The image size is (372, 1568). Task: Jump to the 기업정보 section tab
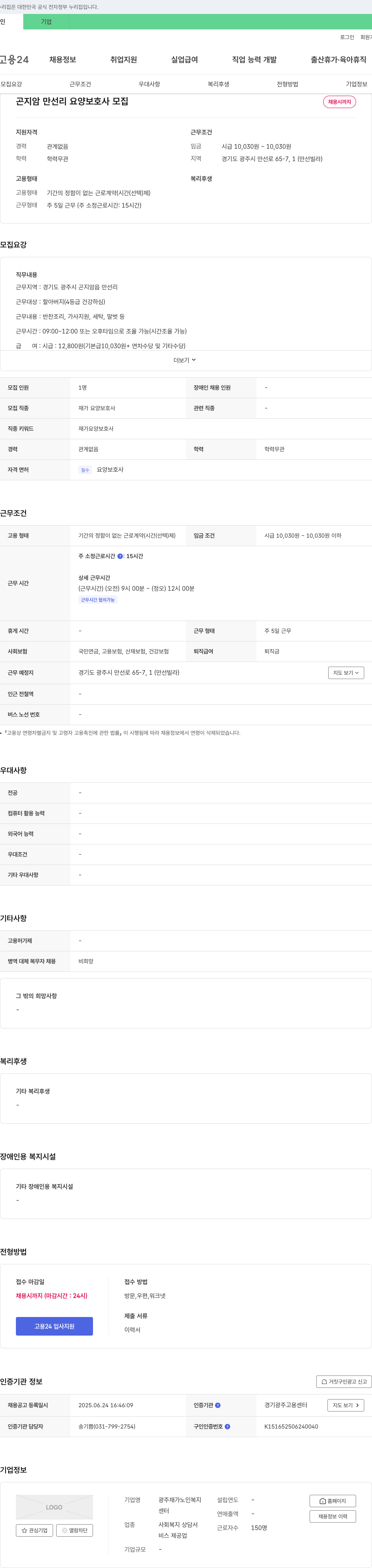(x=357, y=84)
